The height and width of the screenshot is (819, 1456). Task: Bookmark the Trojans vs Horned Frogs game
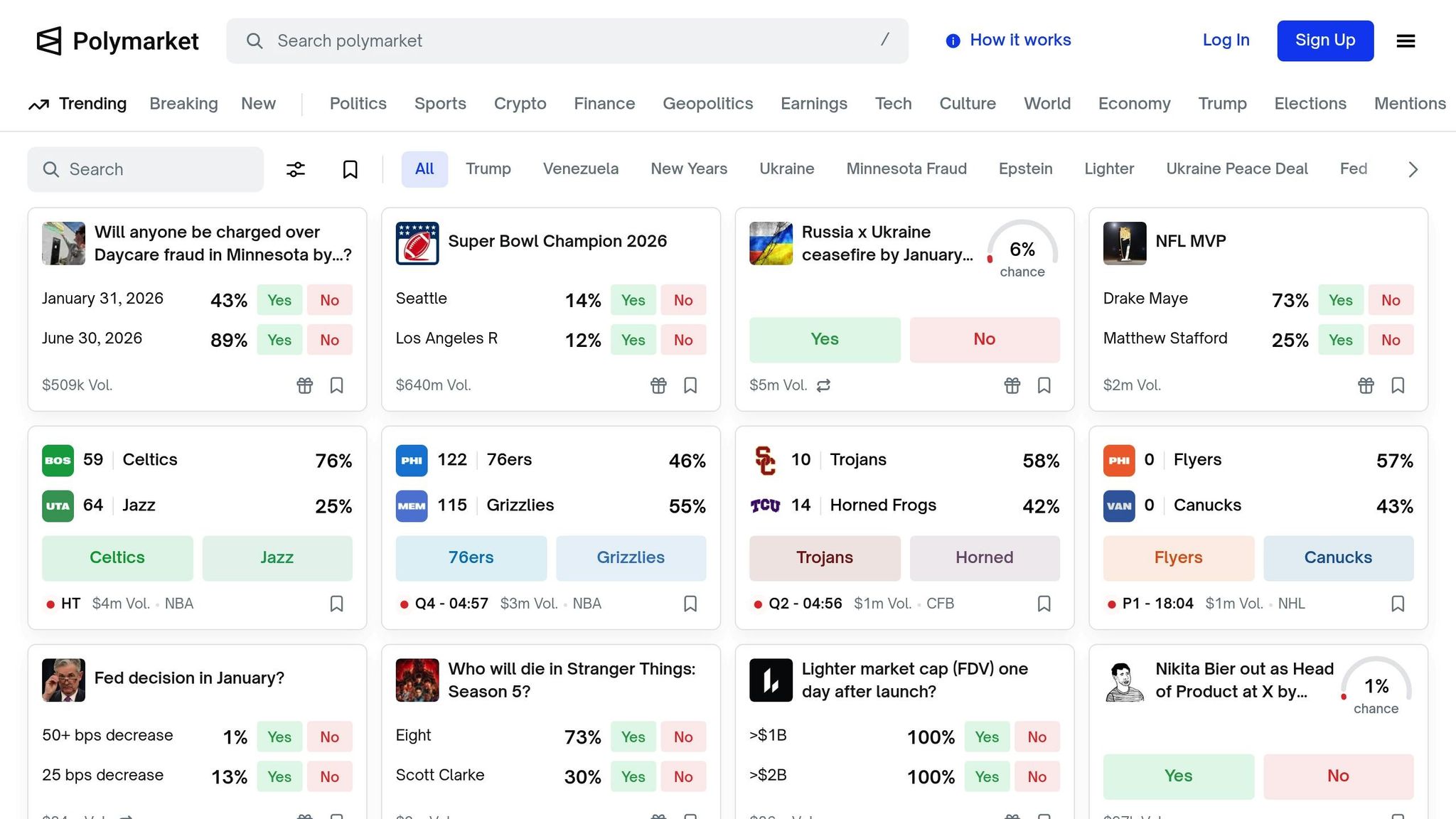pos(1044,604)
